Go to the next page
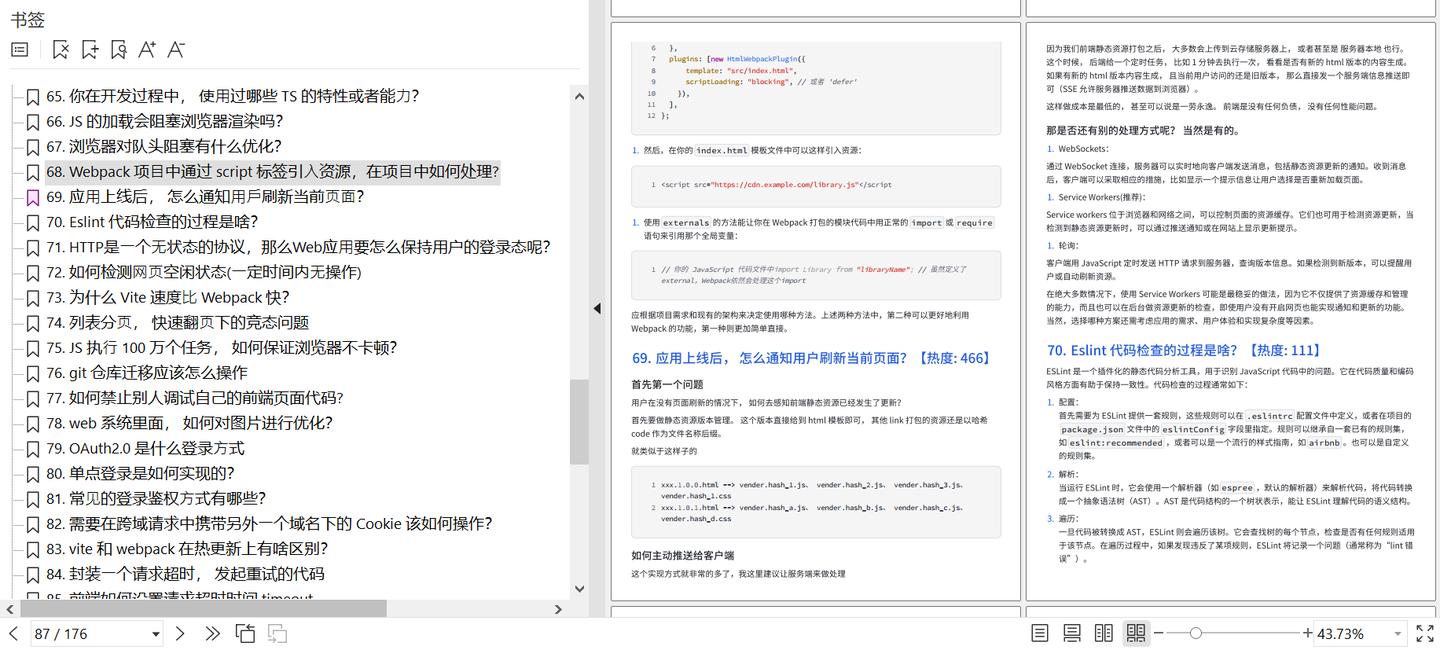Viewport: 1440px width, 650px height. 179,633
